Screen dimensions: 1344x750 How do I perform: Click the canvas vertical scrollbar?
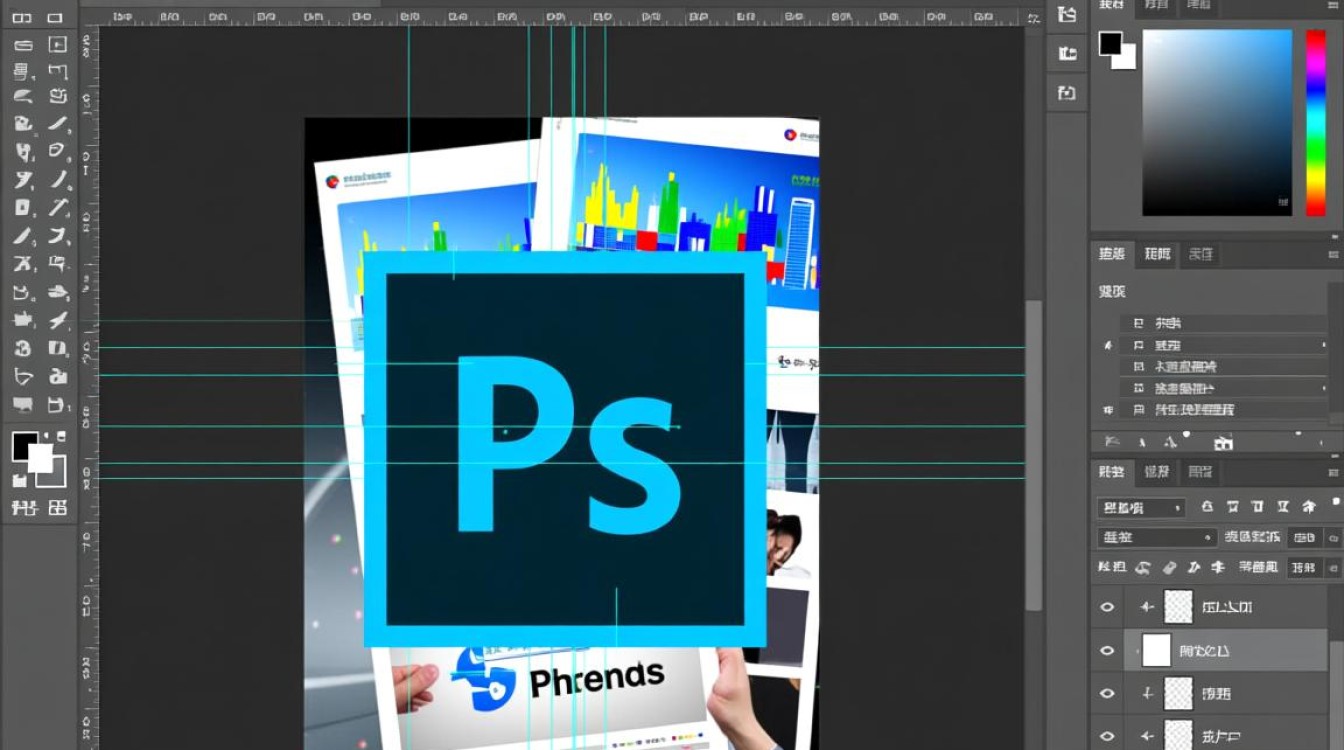[x=1034, y=450]
